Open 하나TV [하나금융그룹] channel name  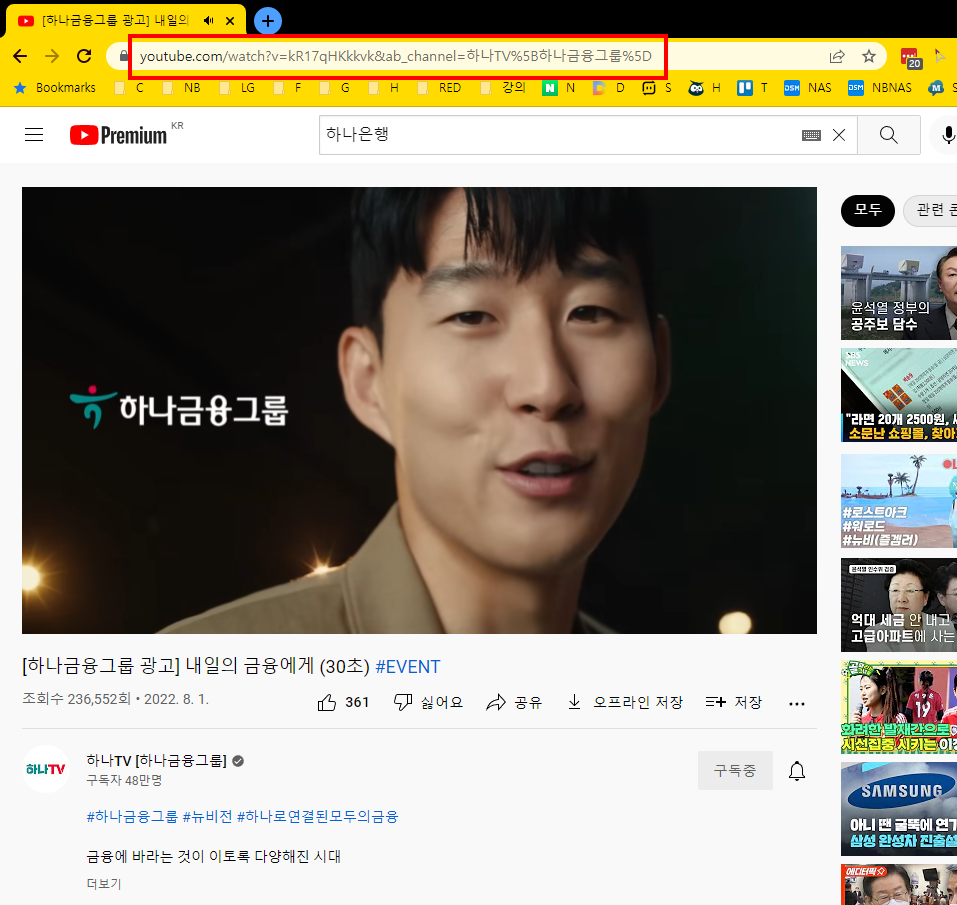click(156, 760)
